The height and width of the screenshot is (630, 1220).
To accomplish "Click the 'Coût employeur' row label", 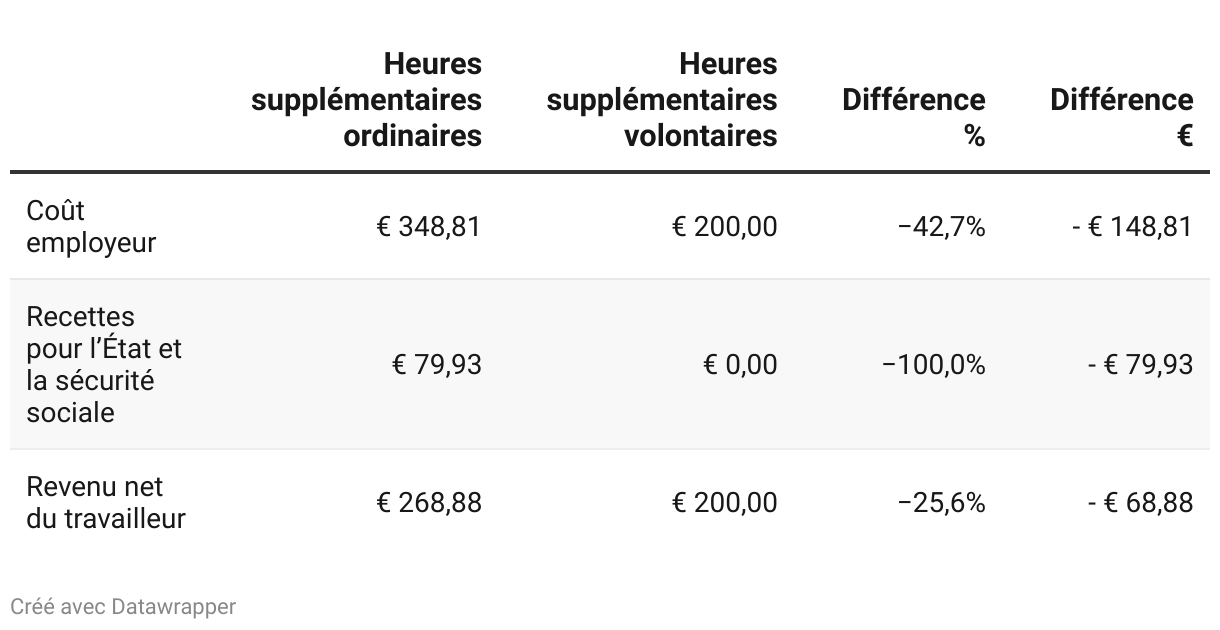I will [91, 226].
